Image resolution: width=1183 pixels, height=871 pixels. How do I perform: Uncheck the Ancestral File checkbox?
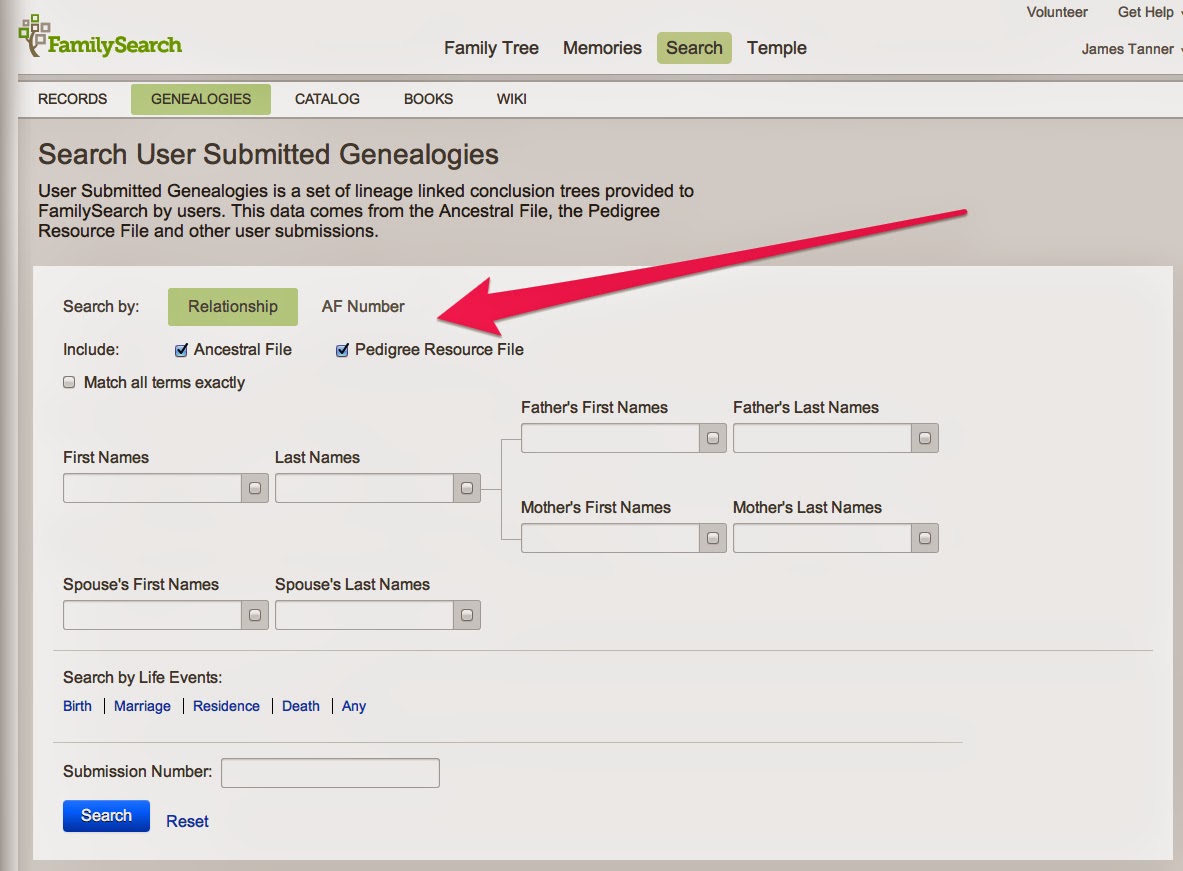click(x=181, y=350)
